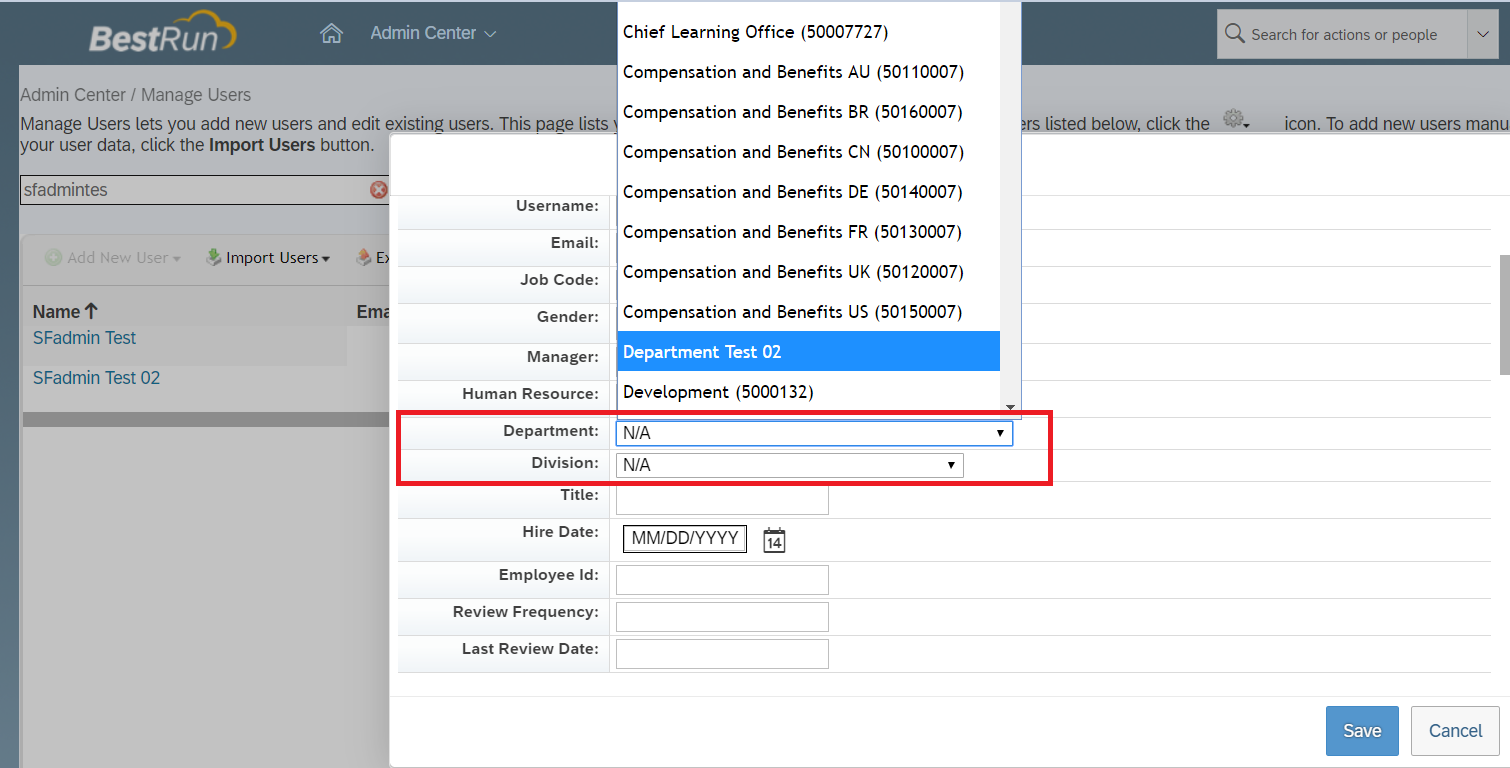Sort by Name column arrow
1510x768 pixels.
[x=91, y=312]
